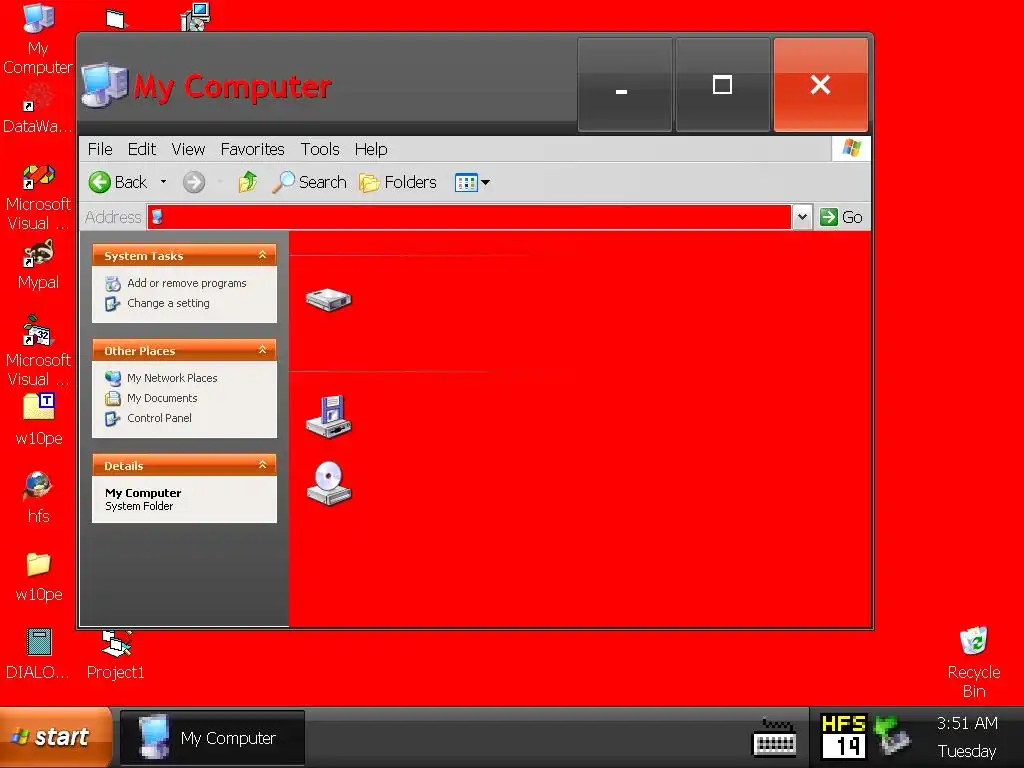The width and height of the screenshot is (1024, 768).
Task: Click Add or remove programs link
Action: 187,283
